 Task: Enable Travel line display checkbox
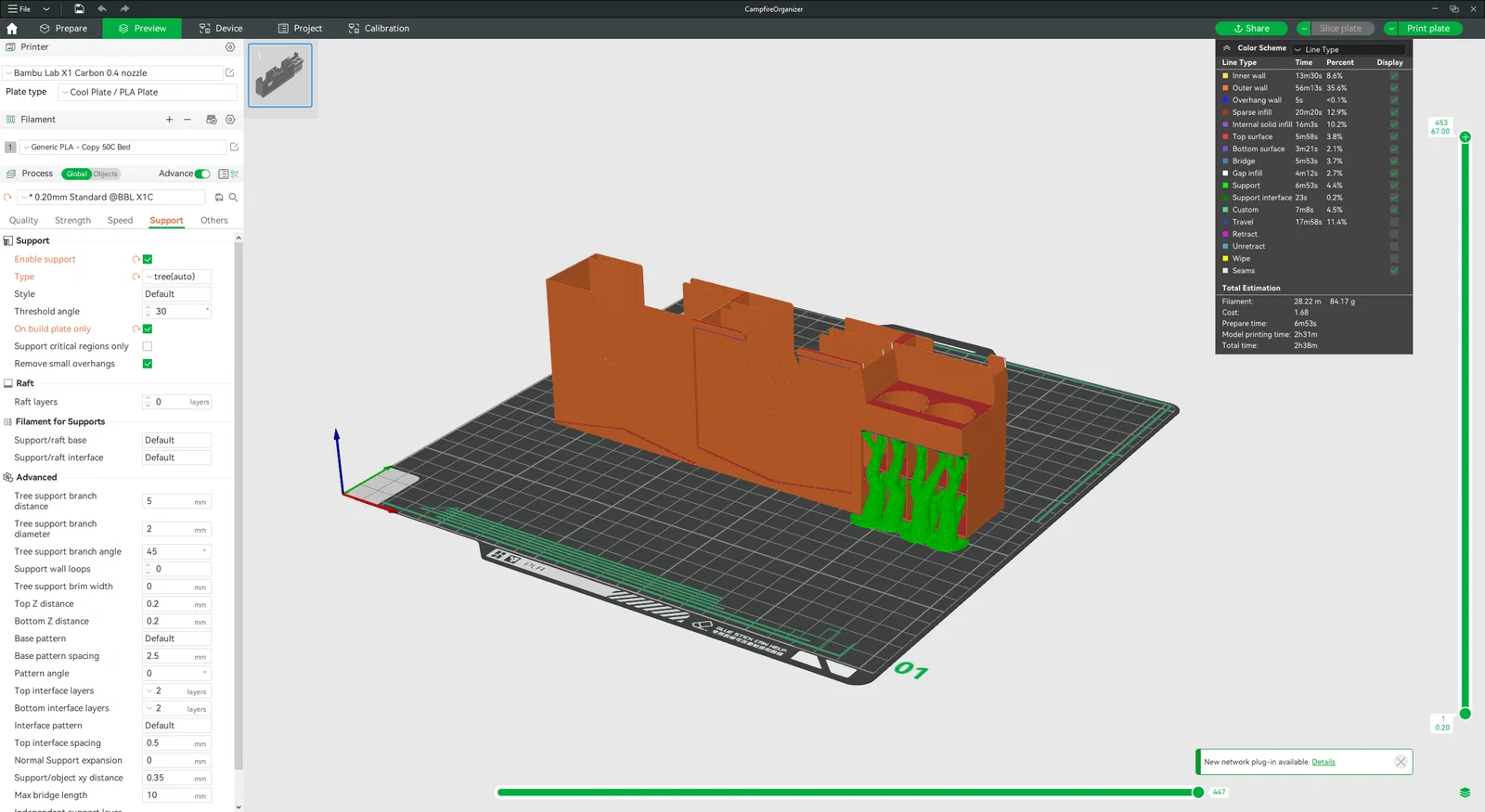[1394, 223]
